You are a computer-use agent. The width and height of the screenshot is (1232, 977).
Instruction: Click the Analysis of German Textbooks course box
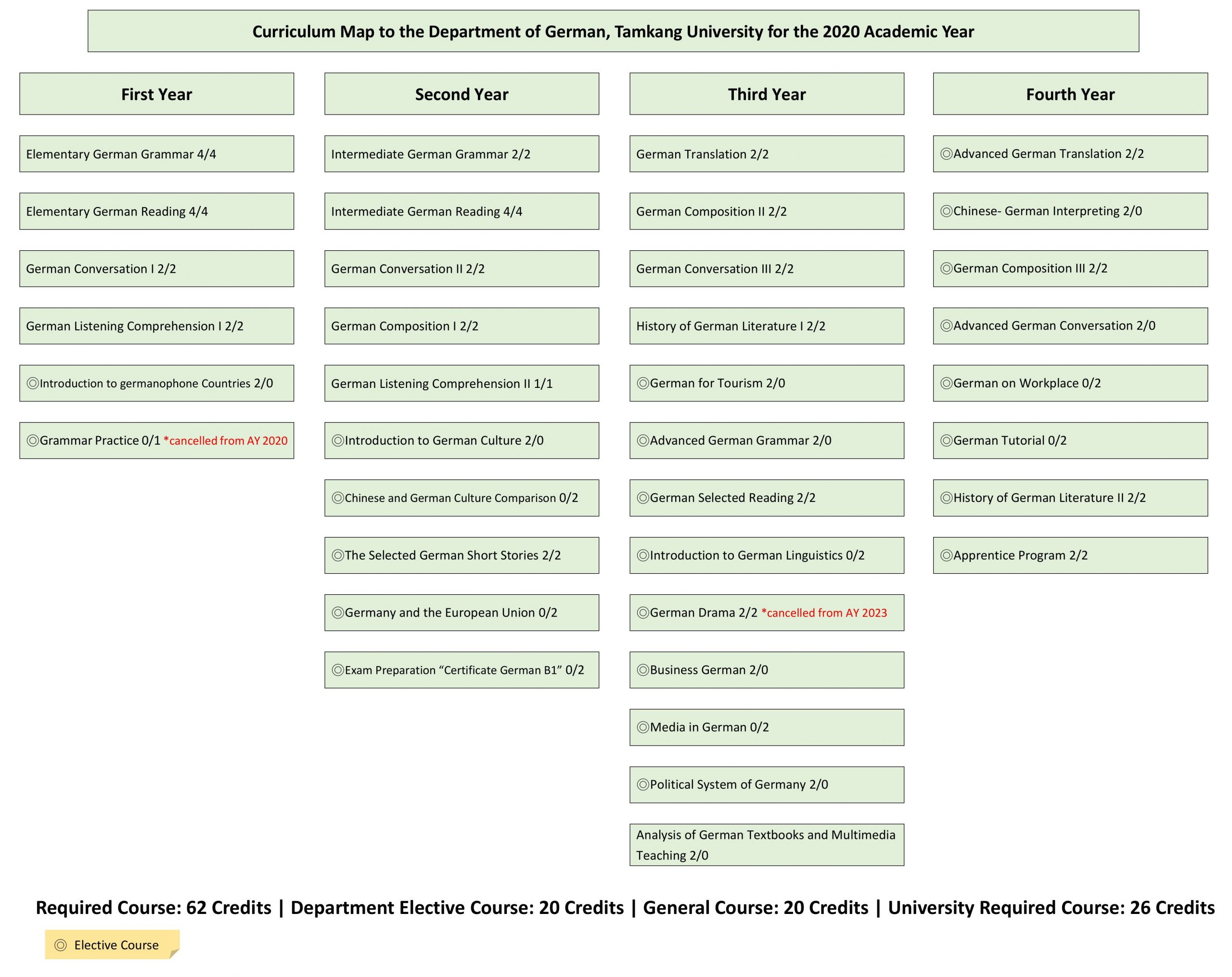pos(766,845)
